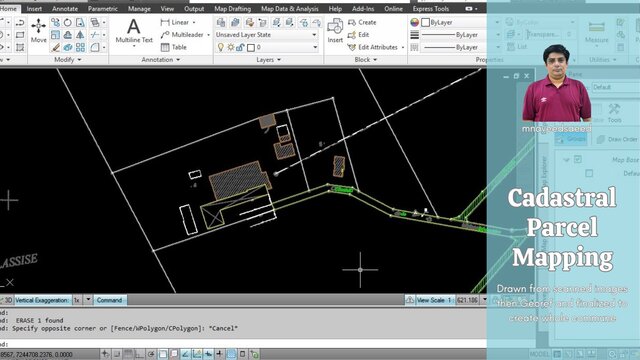640x360 pixels.
Task: Click the Table annotation icon
Action: (165, 47)
